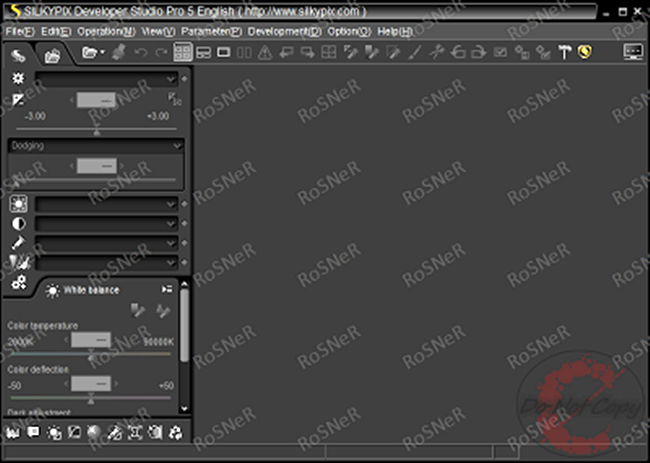Image resolution: width=650 pixels, height=463 pixels.
Task: Click the open folder icon in toolbar
Action: pyautogui.click(x=91, y=52)
